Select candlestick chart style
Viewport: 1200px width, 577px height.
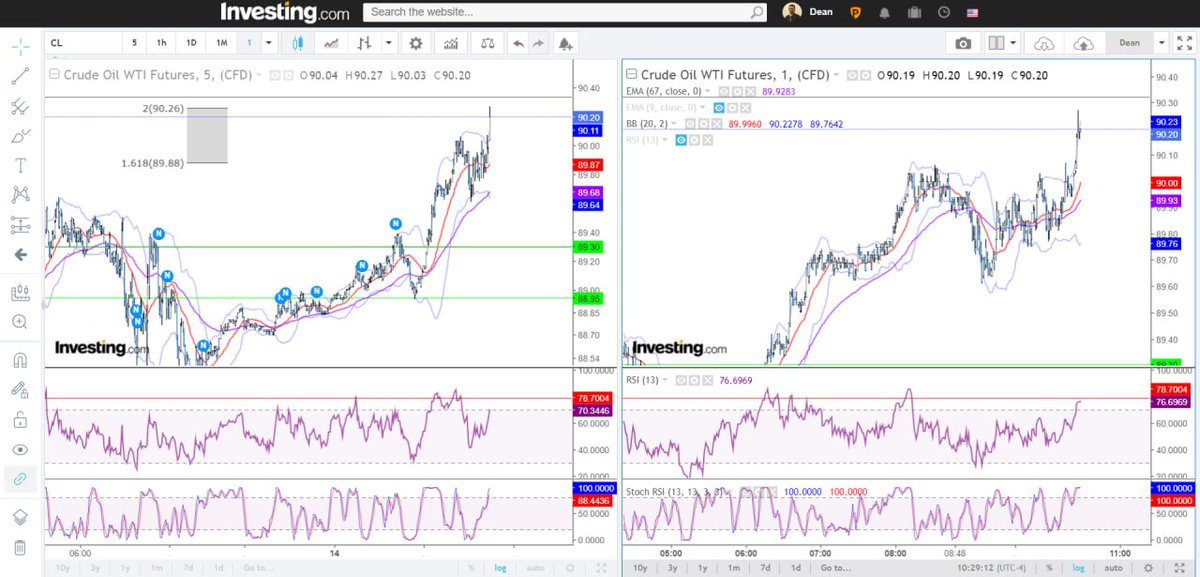coord(297,44)
